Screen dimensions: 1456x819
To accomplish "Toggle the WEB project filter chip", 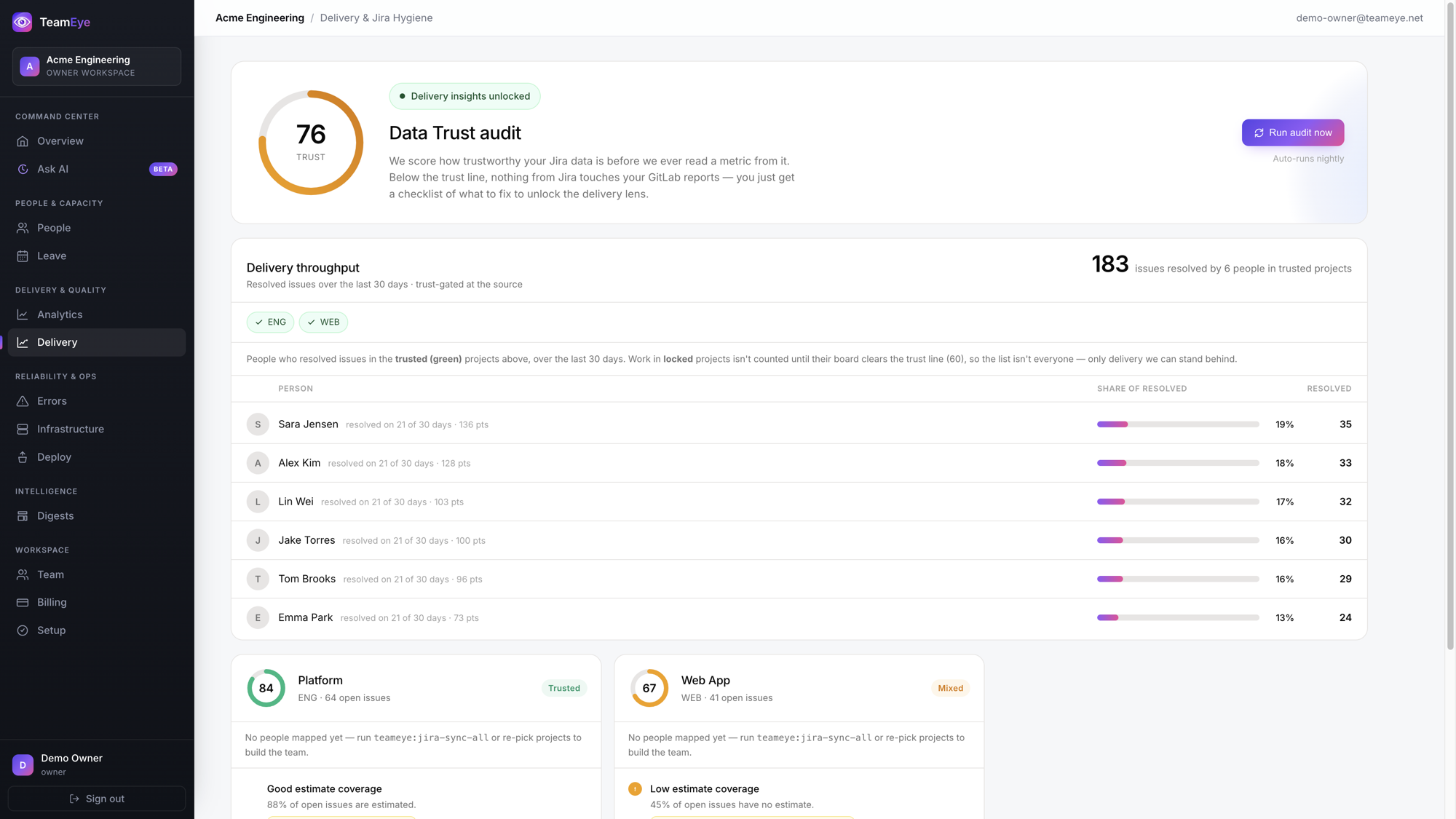I will 323,322.
